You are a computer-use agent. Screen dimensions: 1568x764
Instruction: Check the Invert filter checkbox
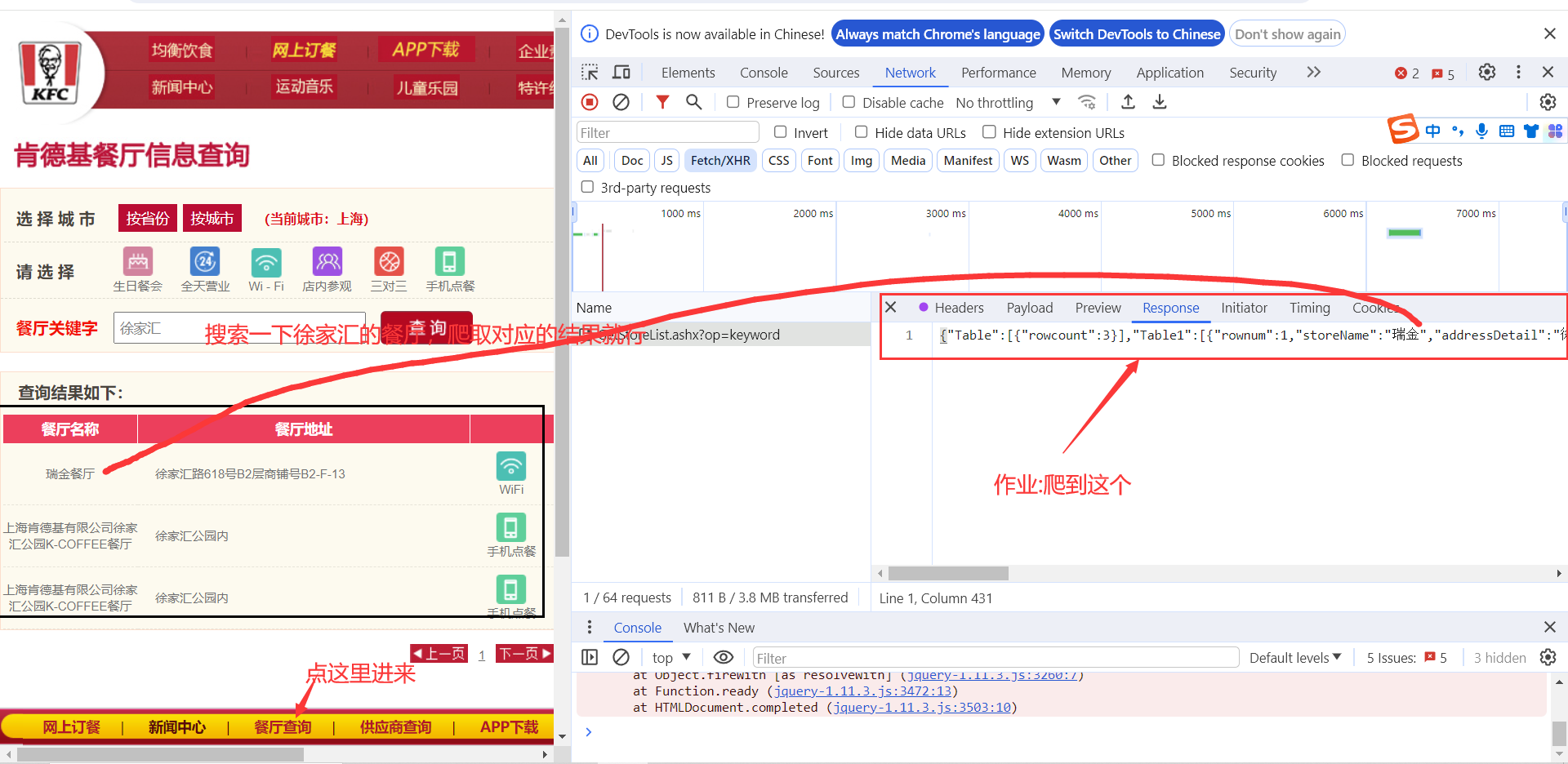(781, 131)
